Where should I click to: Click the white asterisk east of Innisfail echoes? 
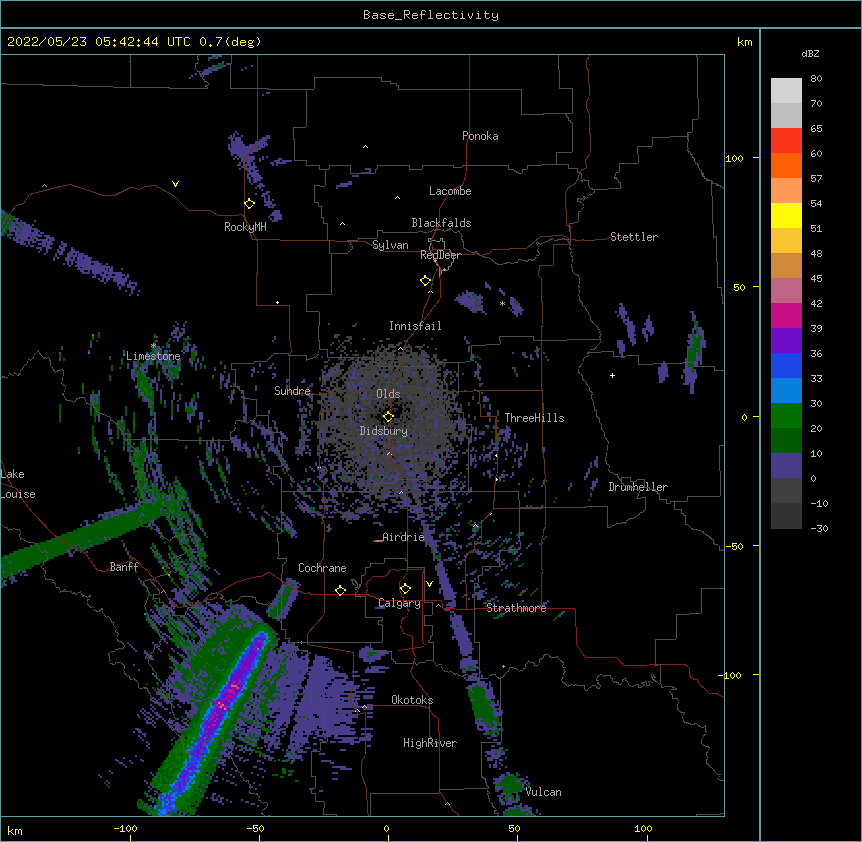pos(502,303)
